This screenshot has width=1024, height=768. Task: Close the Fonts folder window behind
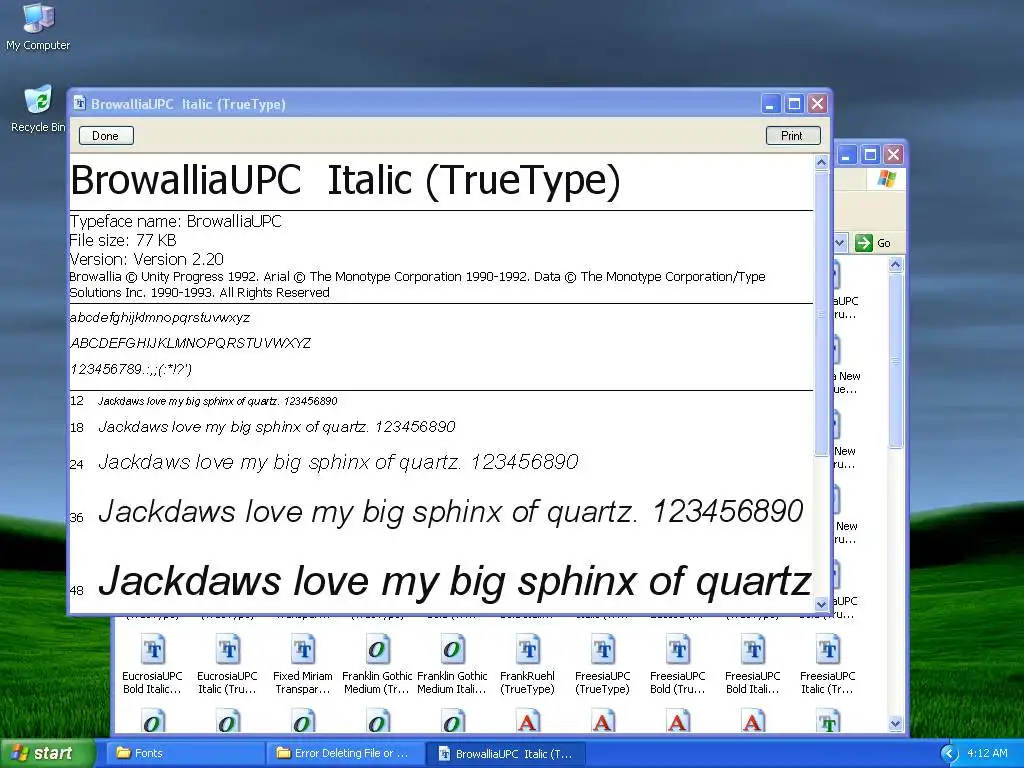893,155
